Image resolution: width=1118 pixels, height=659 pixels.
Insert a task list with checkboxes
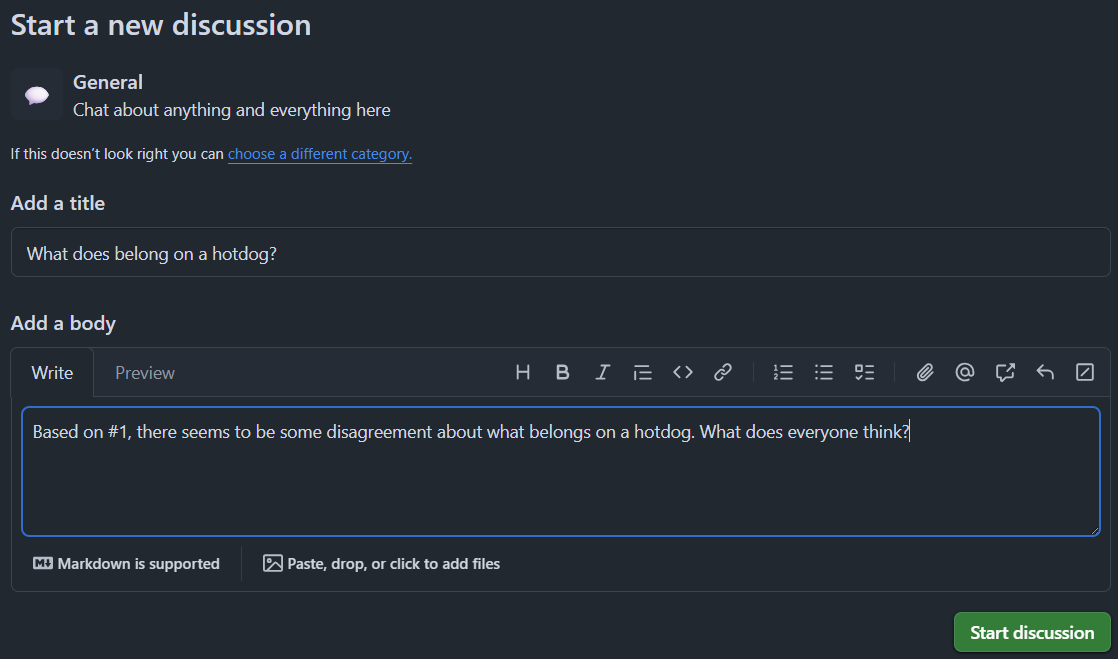click(x=864, y=372)
